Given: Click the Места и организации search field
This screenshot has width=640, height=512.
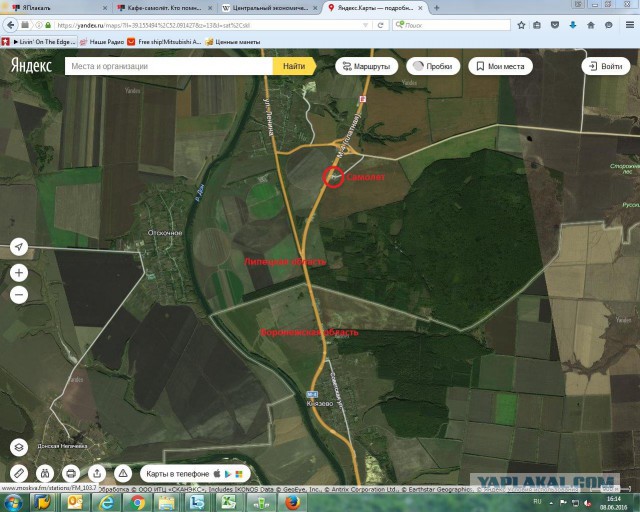Looking at the screenshot, I should pyautogui.click(x=169, y=66).
